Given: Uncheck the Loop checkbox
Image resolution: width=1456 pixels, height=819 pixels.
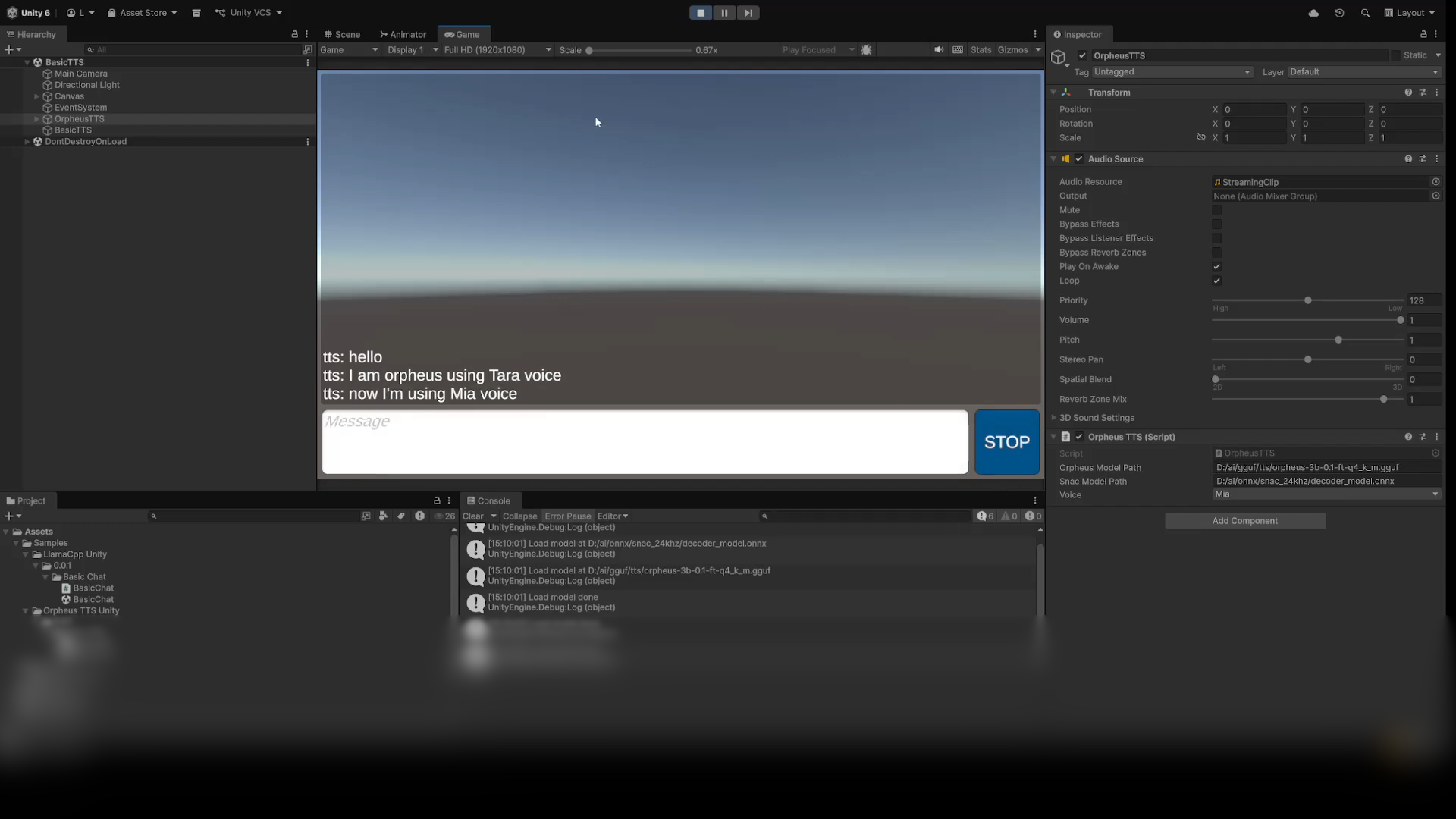Looking at the screenshot, I should [1216, 281].
